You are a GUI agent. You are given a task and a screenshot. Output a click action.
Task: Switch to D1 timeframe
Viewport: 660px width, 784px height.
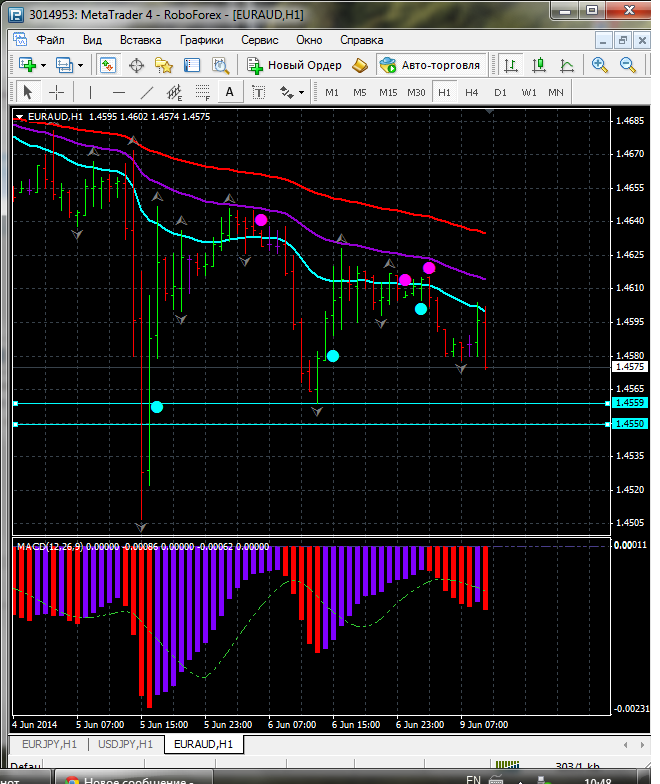500,92
